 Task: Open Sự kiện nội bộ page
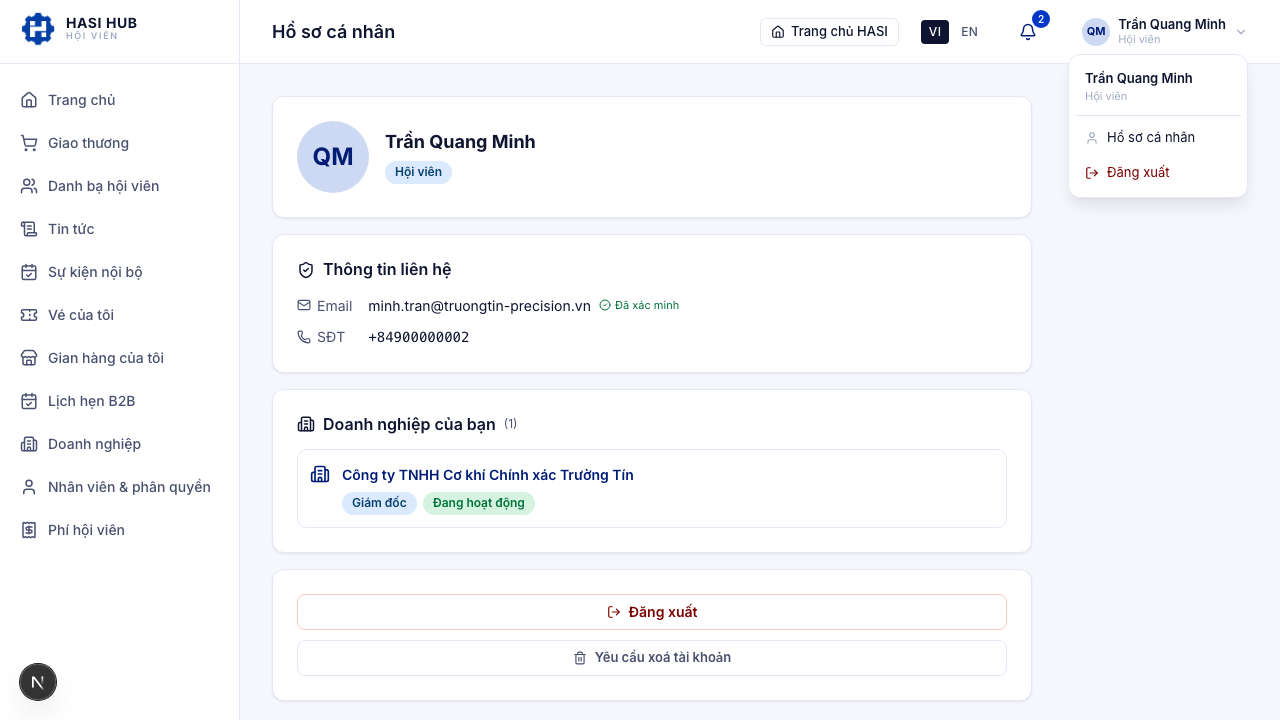coord(119,272)
